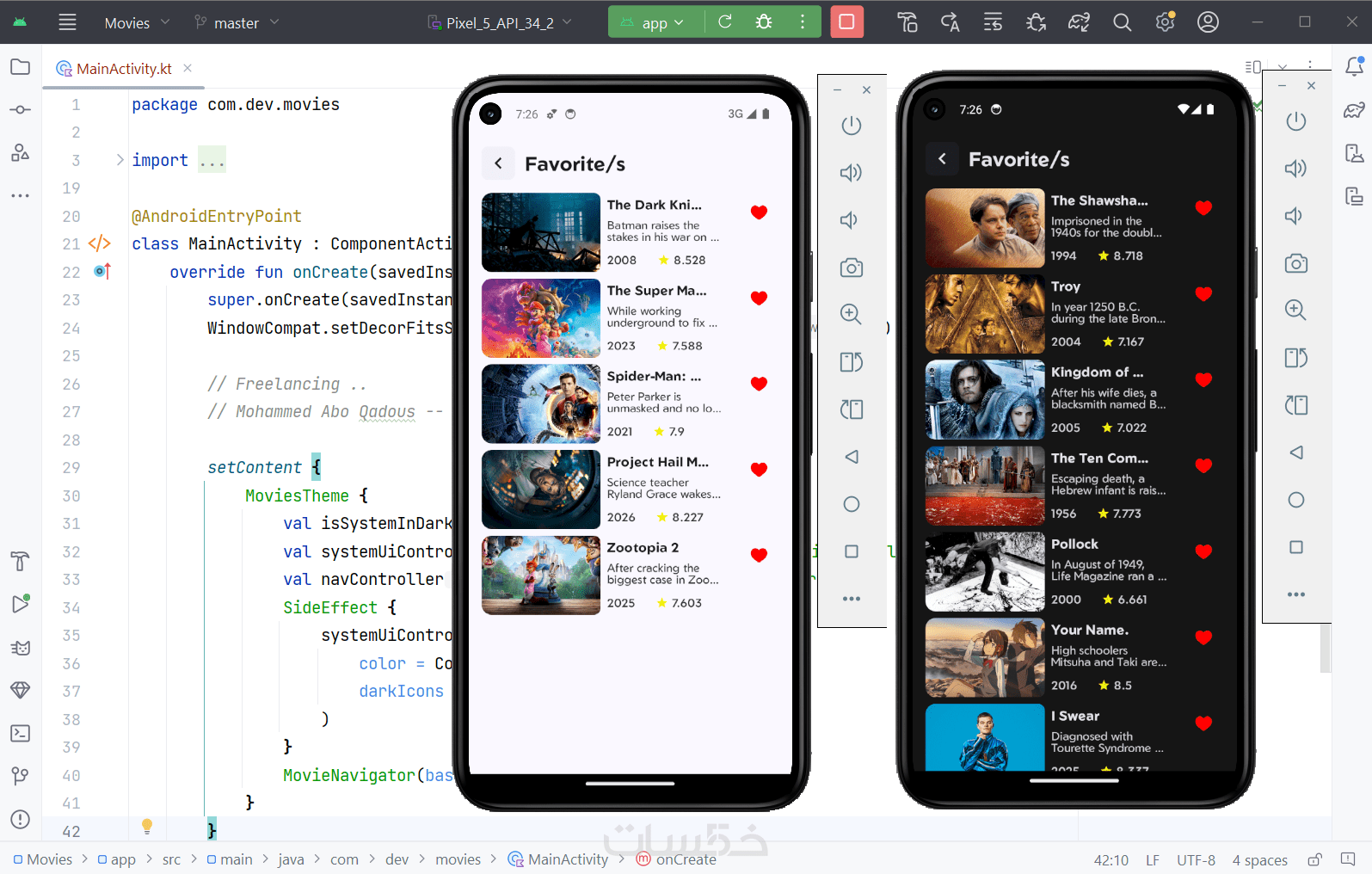This screenshot has height=874, width=1372.
Task: Open the recent editor tabs dropdown arrow
Action: coord(1283,66)
